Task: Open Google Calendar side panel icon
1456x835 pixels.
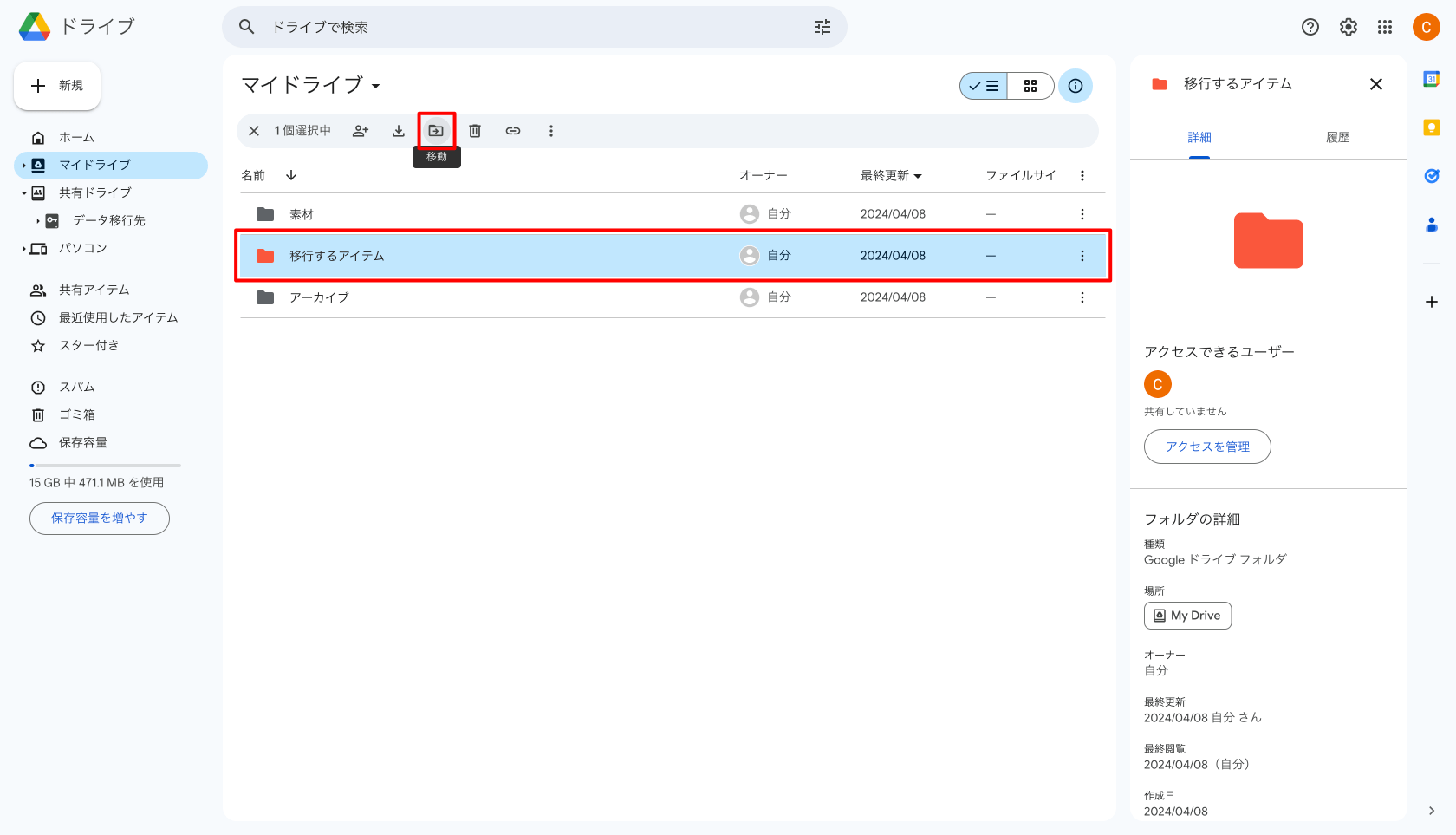Action: [1432, 79]
